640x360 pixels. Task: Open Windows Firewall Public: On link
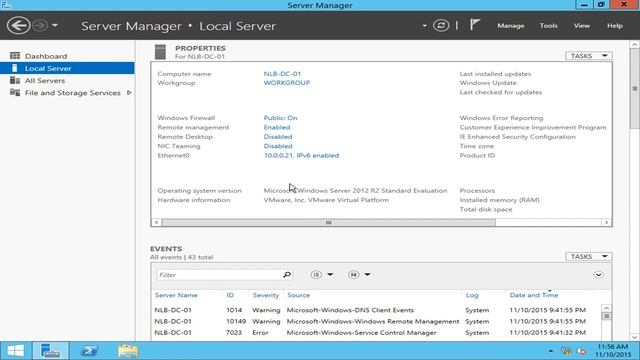point(280,118)
